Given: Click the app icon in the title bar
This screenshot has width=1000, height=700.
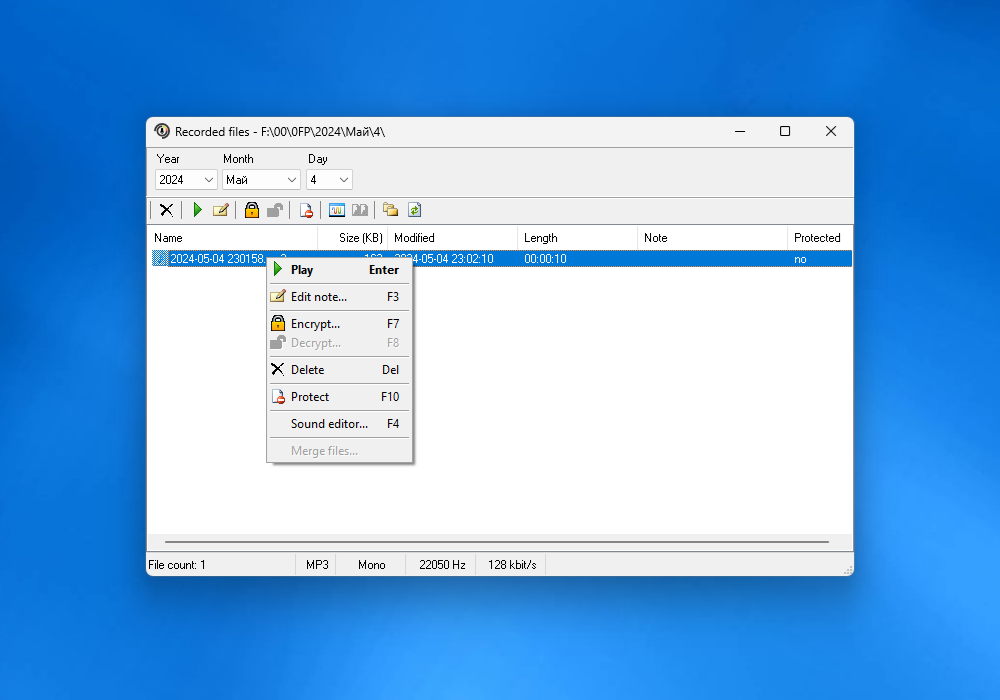Looking at the screenshot, I should (162, 131).
